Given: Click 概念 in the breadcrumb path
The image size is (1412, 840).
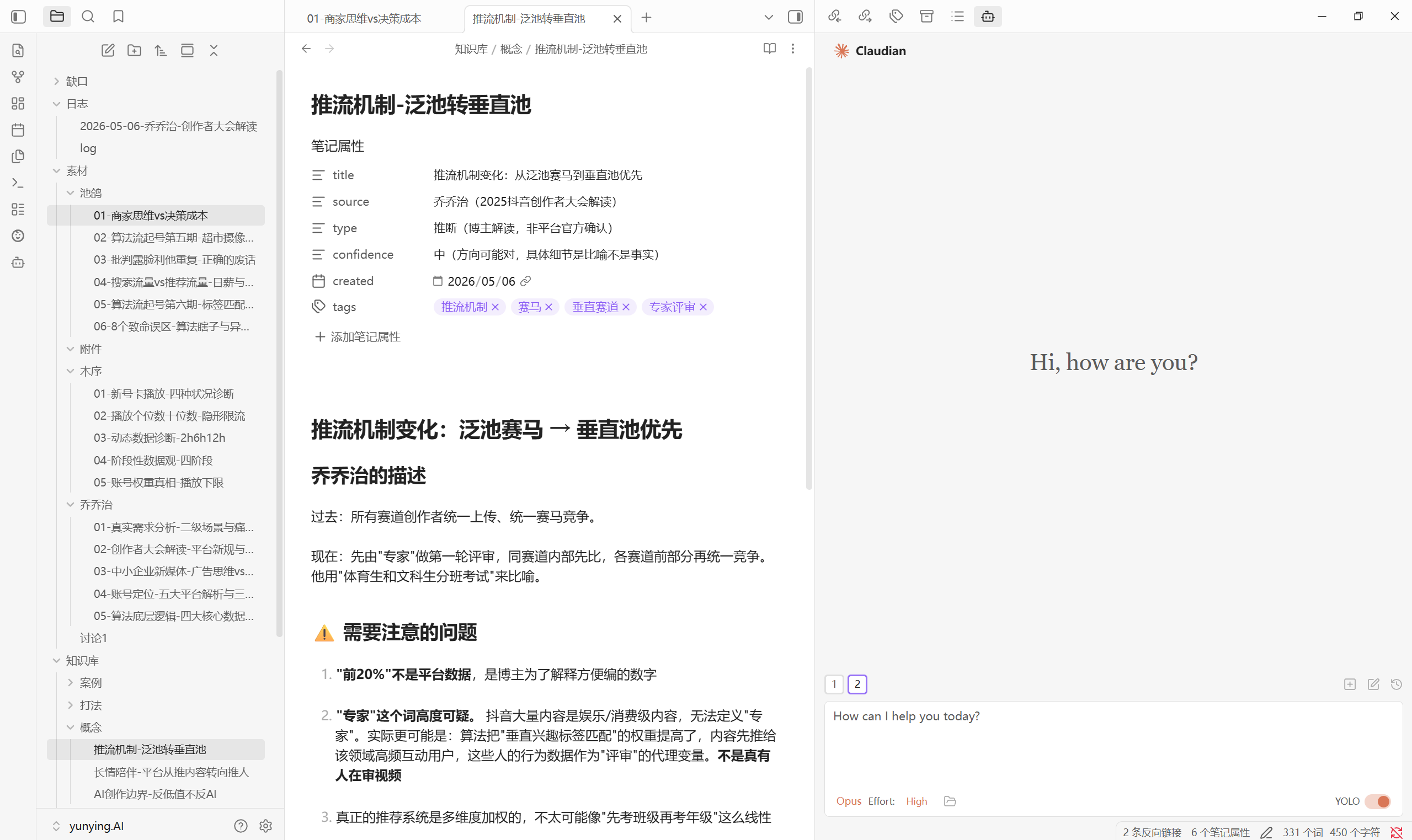Looking at the screenshot, I should [x=511, y=49].
